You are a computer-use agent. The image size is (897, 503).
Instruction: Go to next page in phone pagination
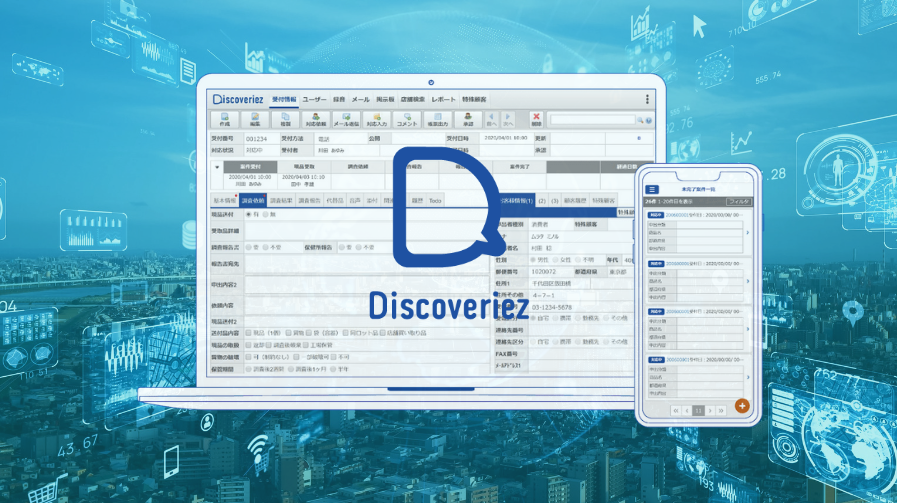pyautogui.click(x=713, y=410)
